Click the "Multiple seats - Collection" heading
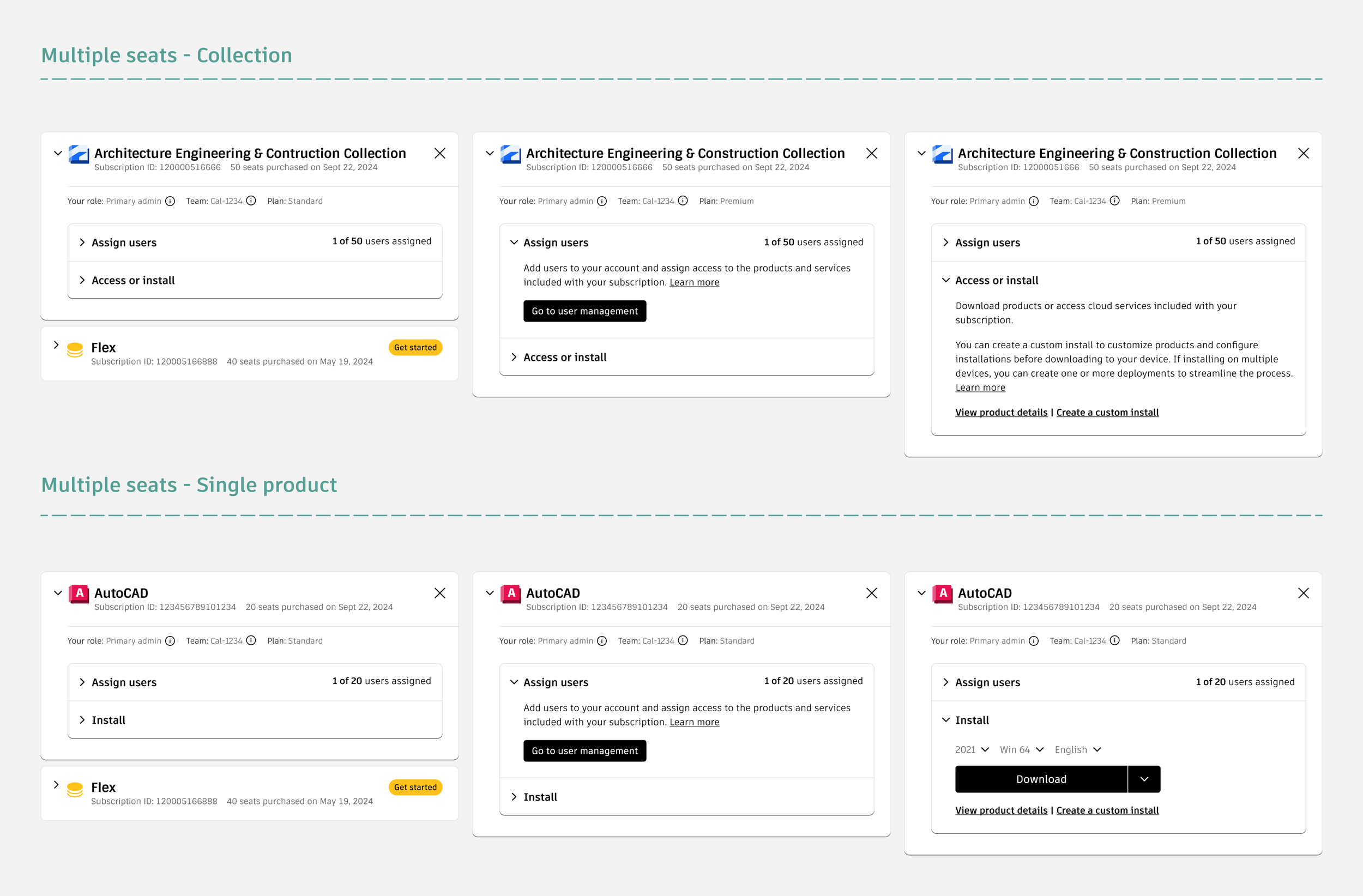 (167, 56)
